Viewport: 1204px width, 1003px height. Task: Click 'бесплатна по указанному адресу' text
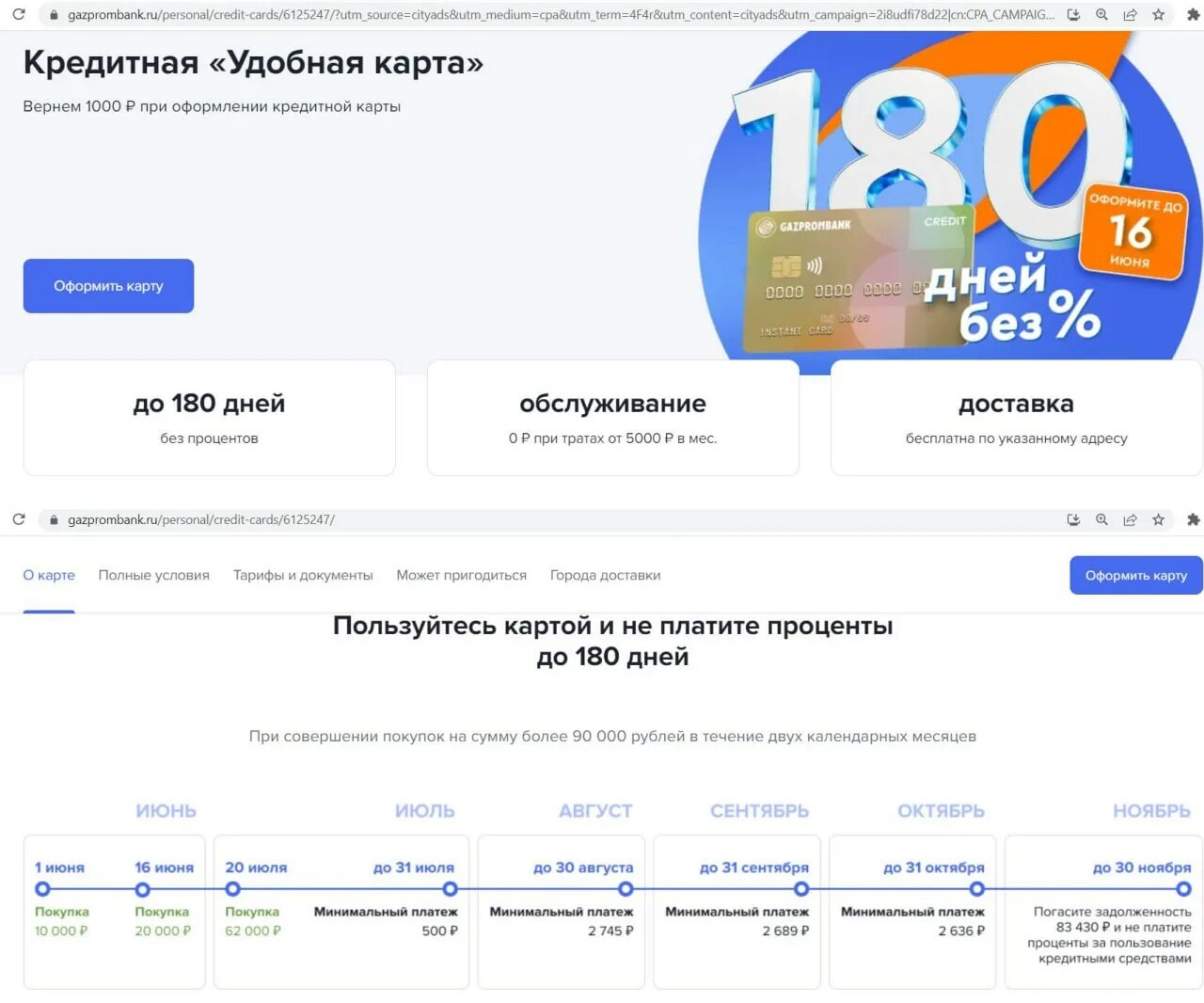1016,438
